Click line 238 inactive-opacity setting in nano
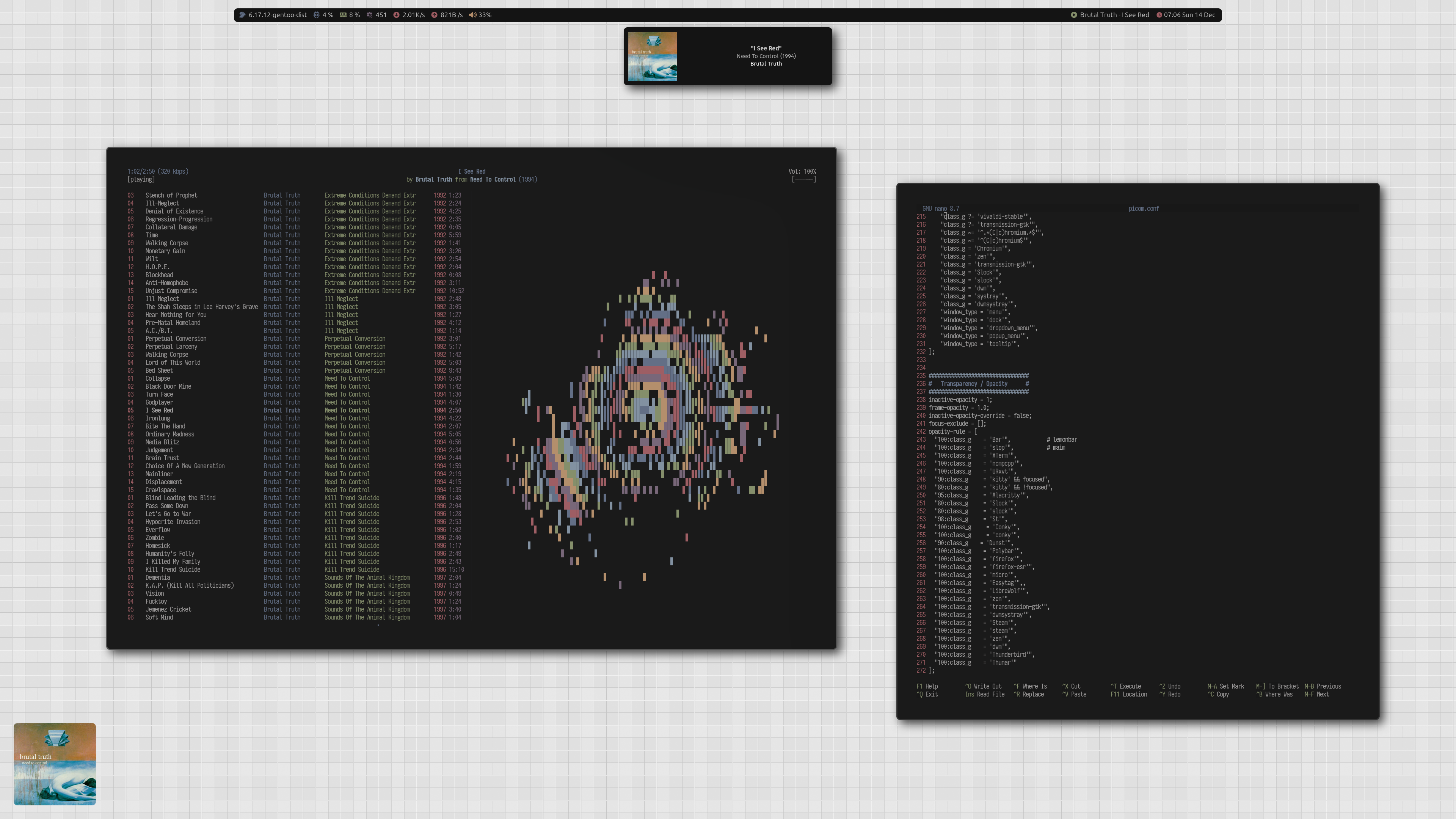 (x=960, y=400)
